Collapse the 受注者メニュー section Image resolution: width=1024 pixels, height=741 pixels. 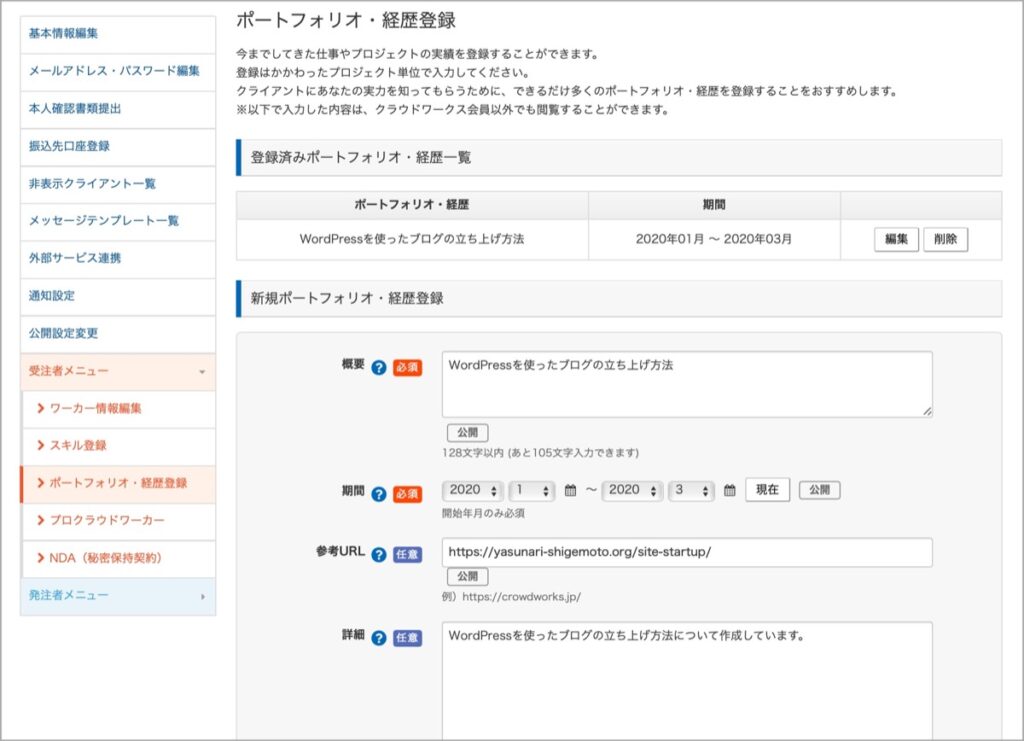click(118, 371)
